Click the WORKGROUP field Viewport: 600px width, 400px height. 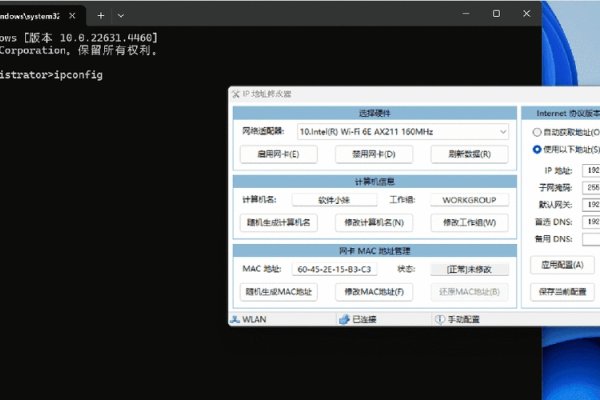470,200
